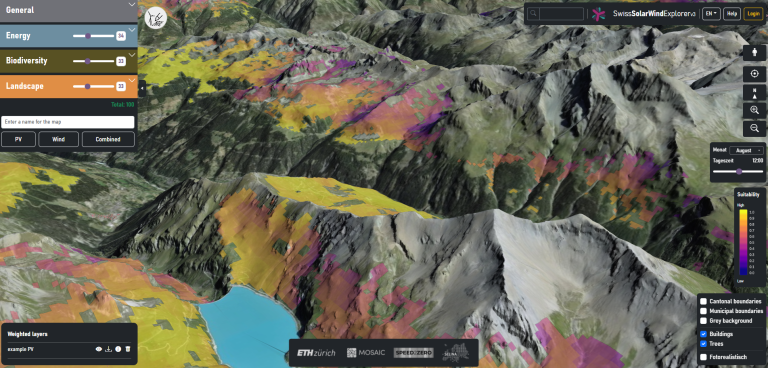Image resolution: width=768 pixels, height=368 pixels.
Task: Click the 'example PV' layer name
Action: [x=21, y=349]
